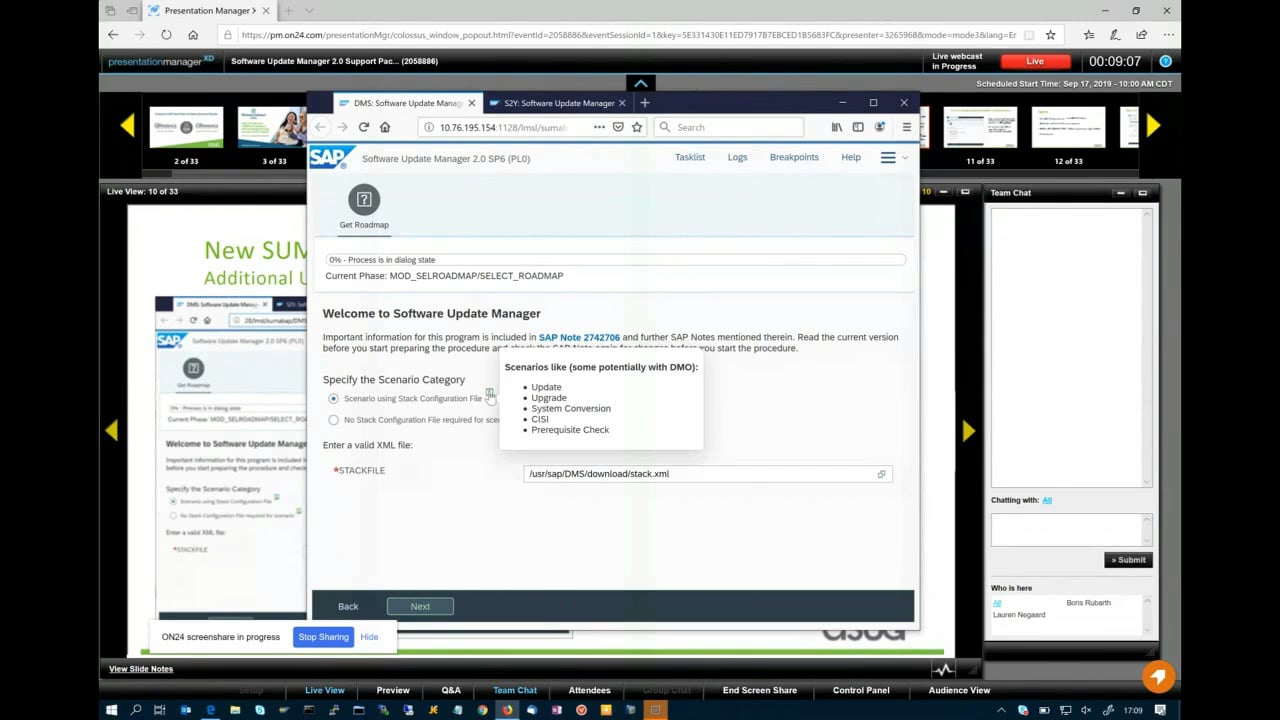Click Stop Sharing button
Viewport: 1280px width, 720px height.
(x=323, y=637)
